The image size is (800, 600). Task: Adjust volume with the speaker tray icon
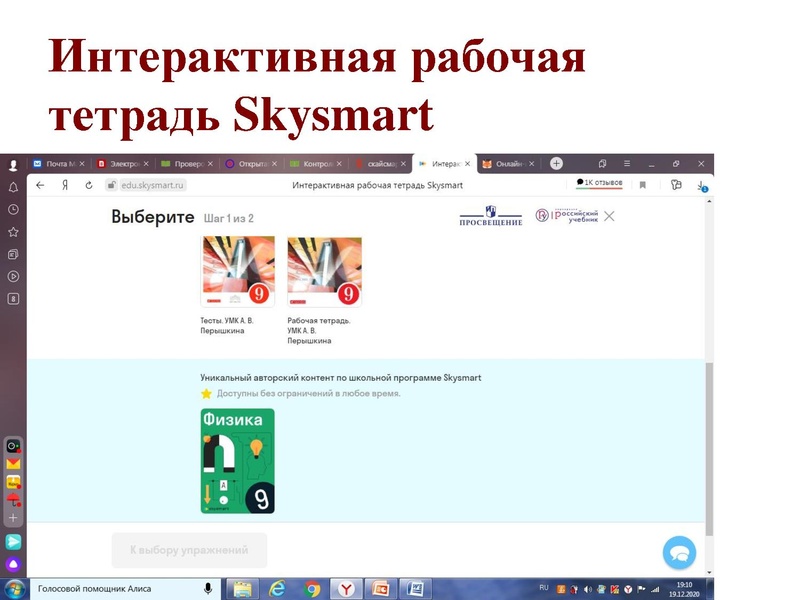[587, 588]
